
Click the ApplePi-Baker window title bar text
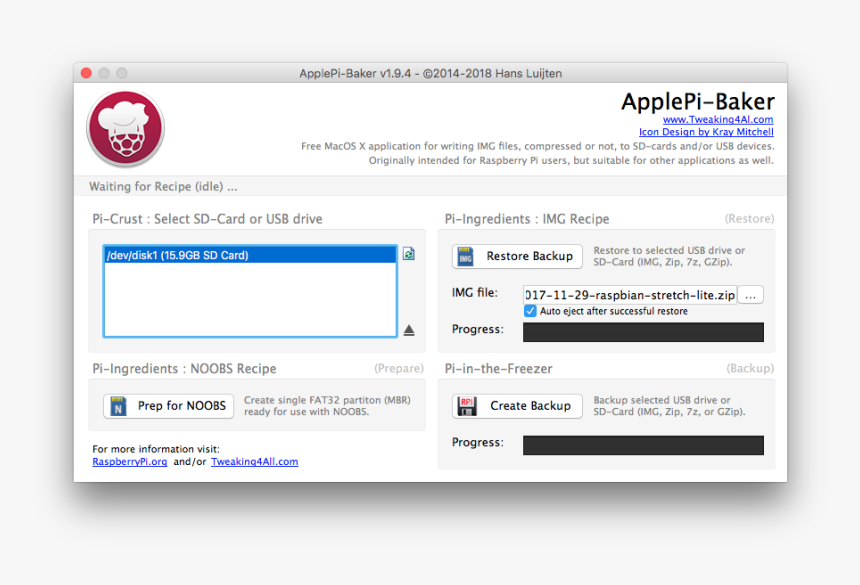click(430, 73)
